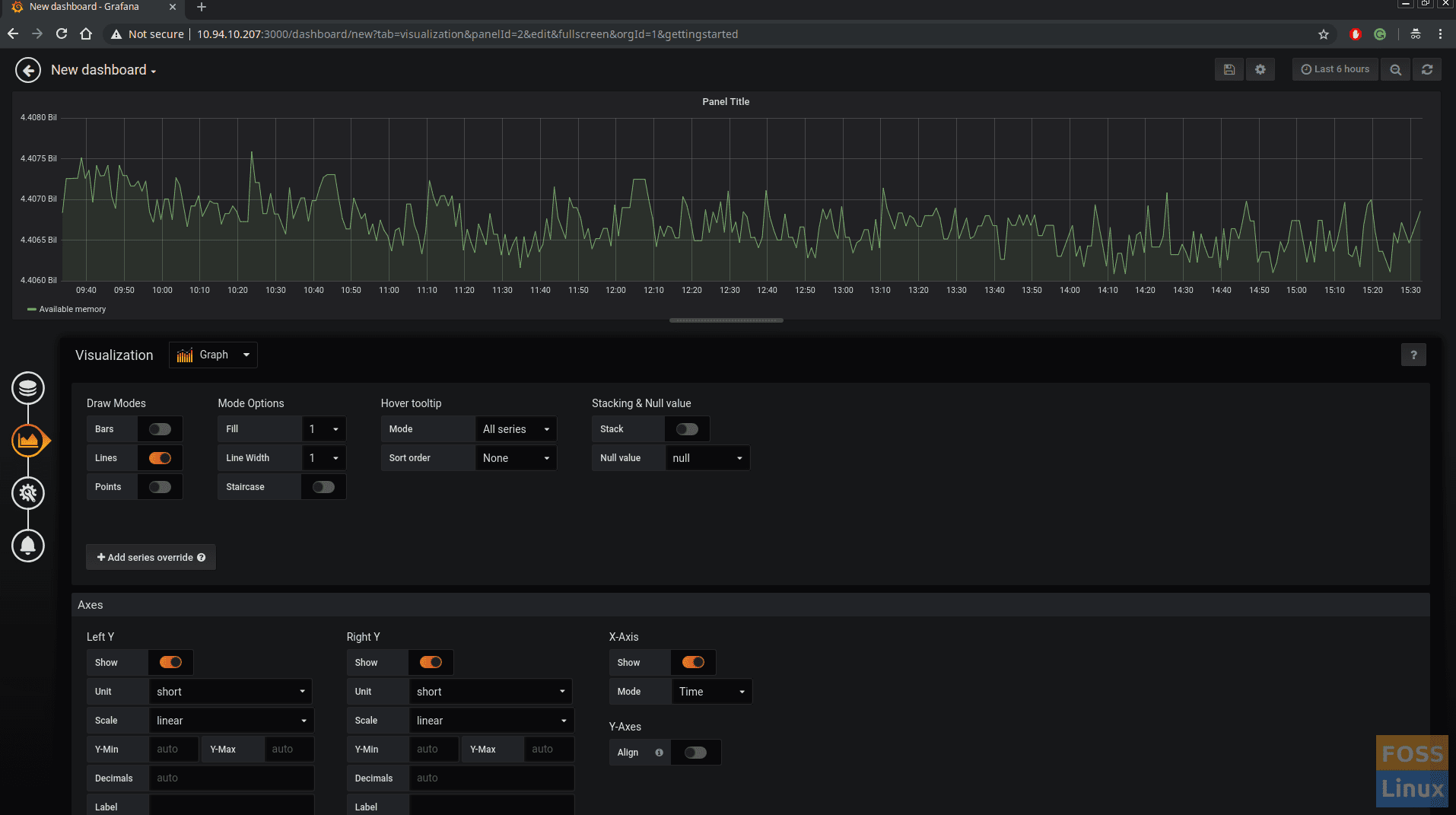Open X-Axis Mode Time dropdown
Viewport: 1456px width, 815px height.
coord(712,692)
